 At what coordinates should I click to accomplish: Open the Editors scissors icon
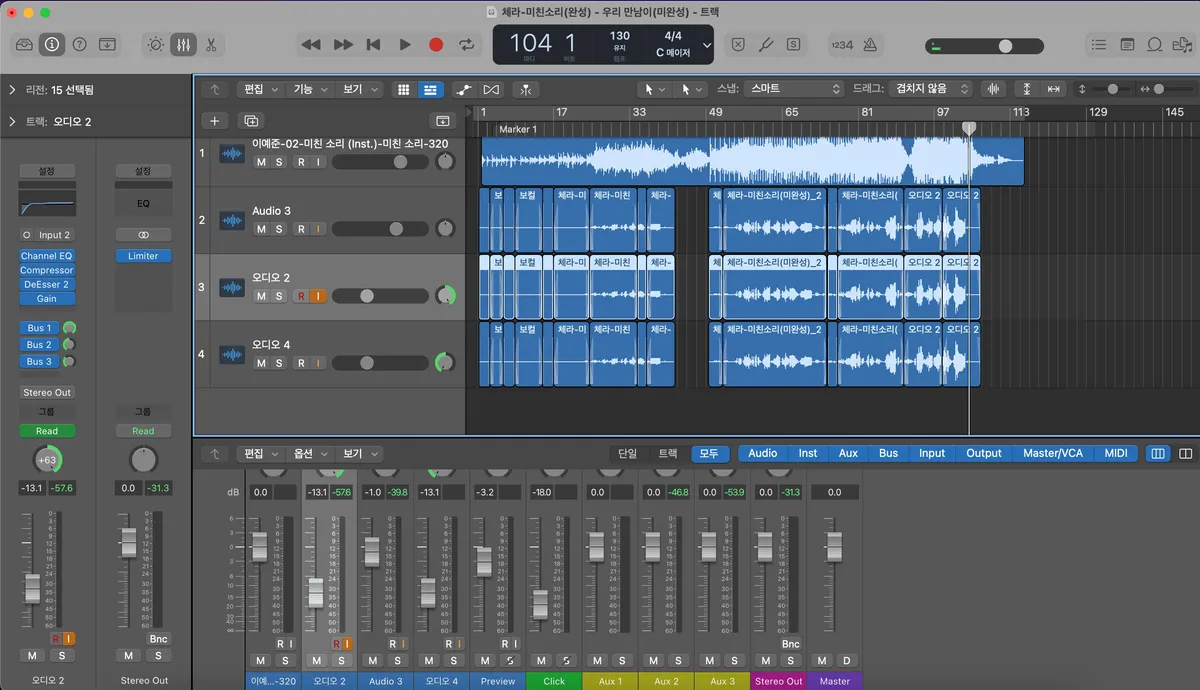211,44
